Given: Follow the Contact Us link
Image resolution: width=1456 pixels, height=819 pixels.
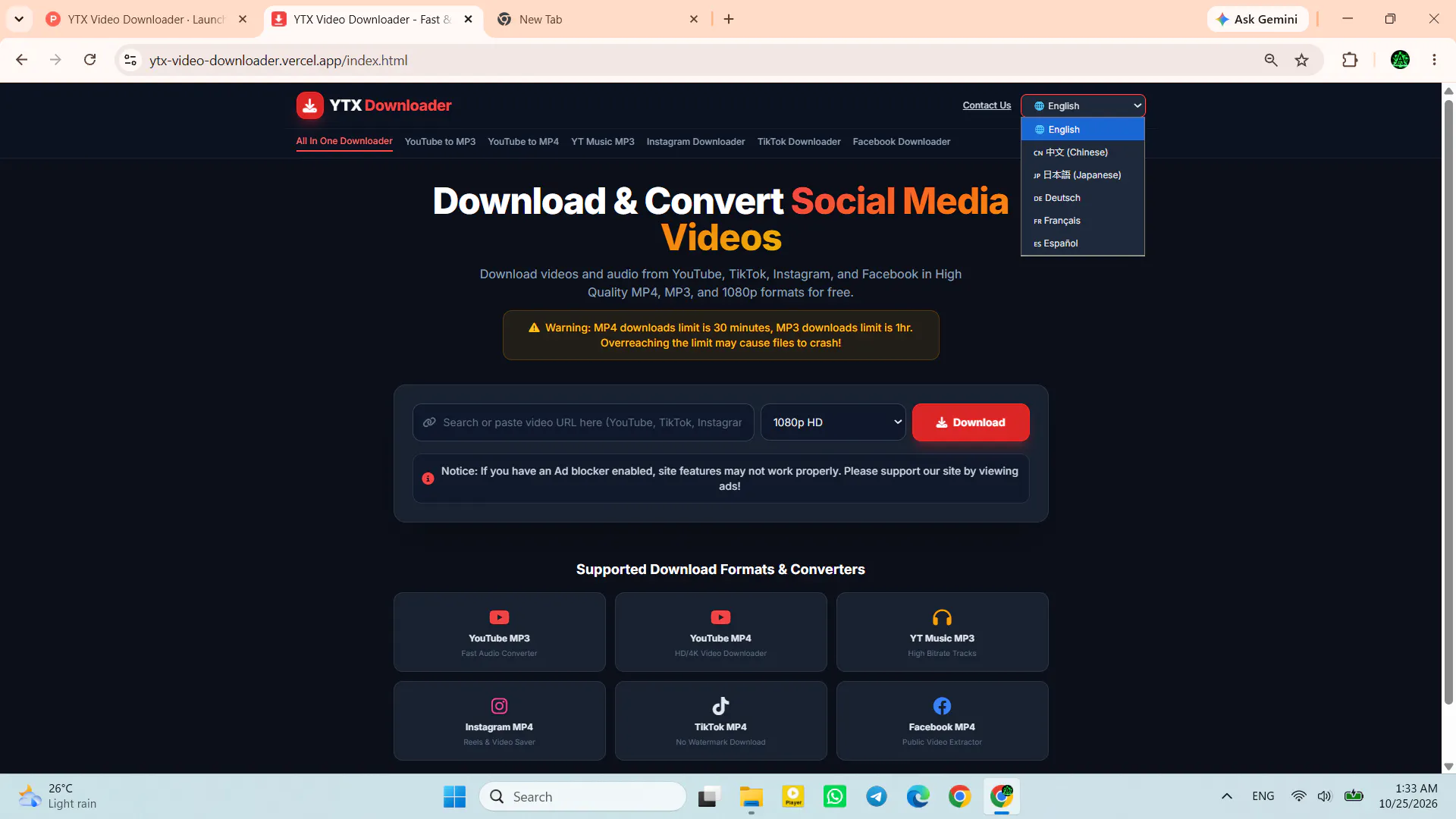Looking at the screenshot, I should (987, 105).
